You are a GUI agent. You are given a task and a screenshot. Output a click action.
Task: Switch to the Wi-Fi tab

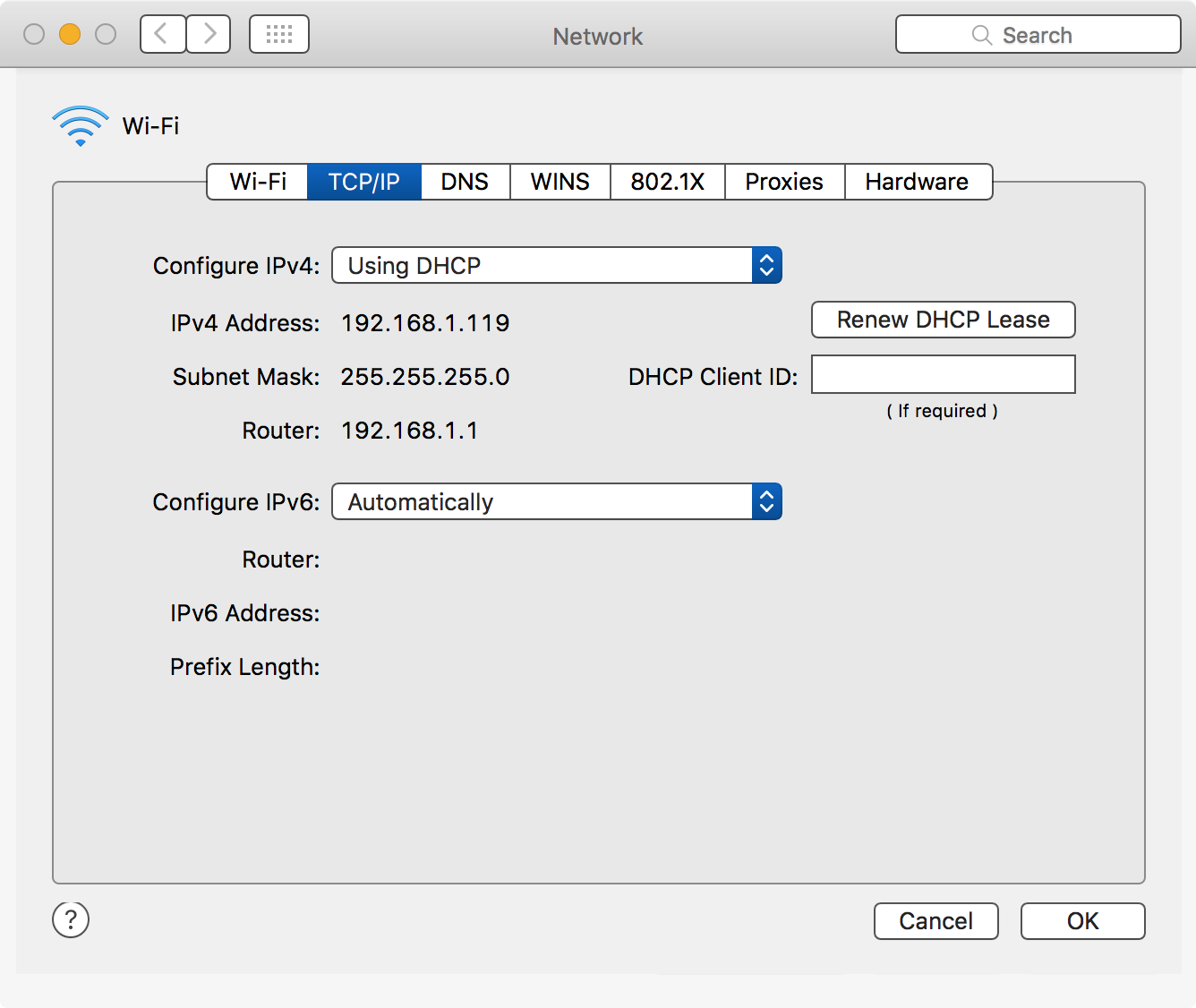click(258, 182)
